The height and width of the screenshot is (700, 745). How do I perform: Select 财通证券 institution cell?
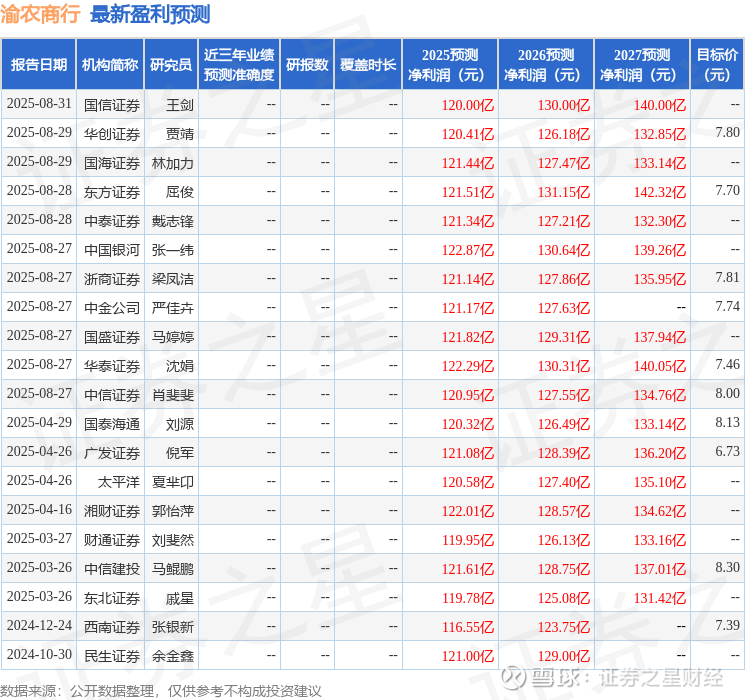[x=112, y=540]
